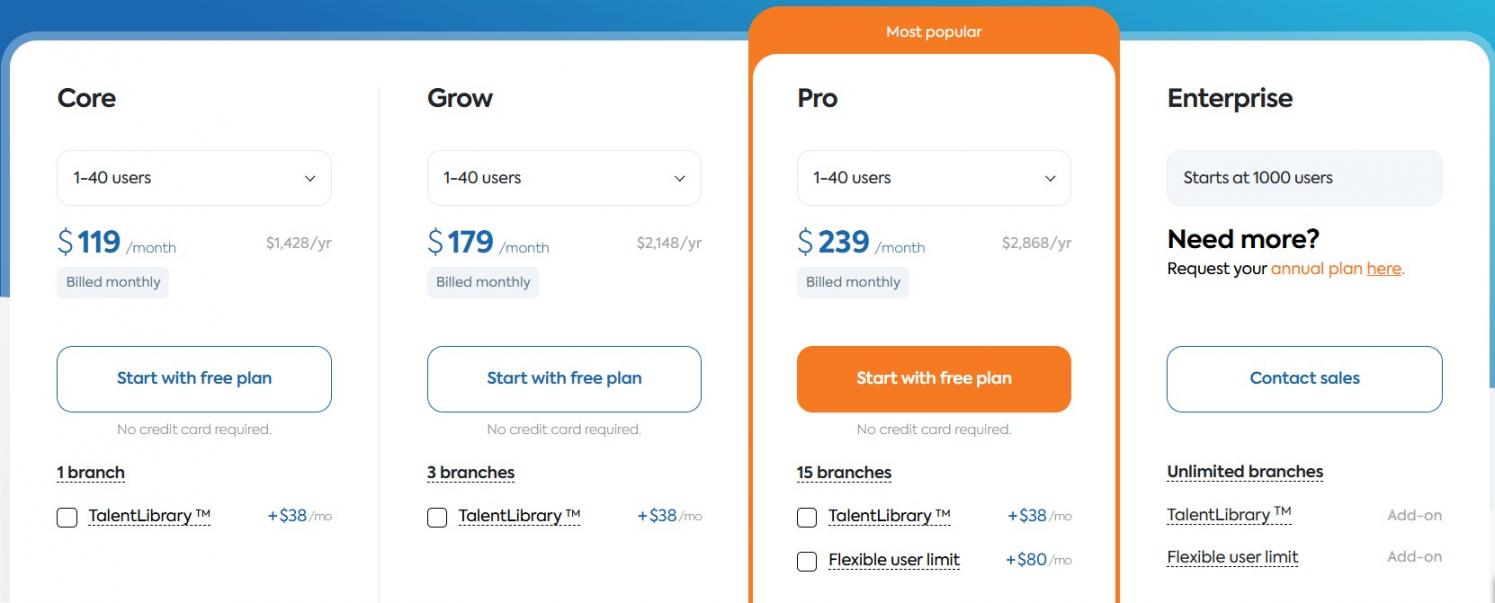Click Unlimited branches under Enterprise
This screenshot has height=603, width=1495.
point(1245,472)
